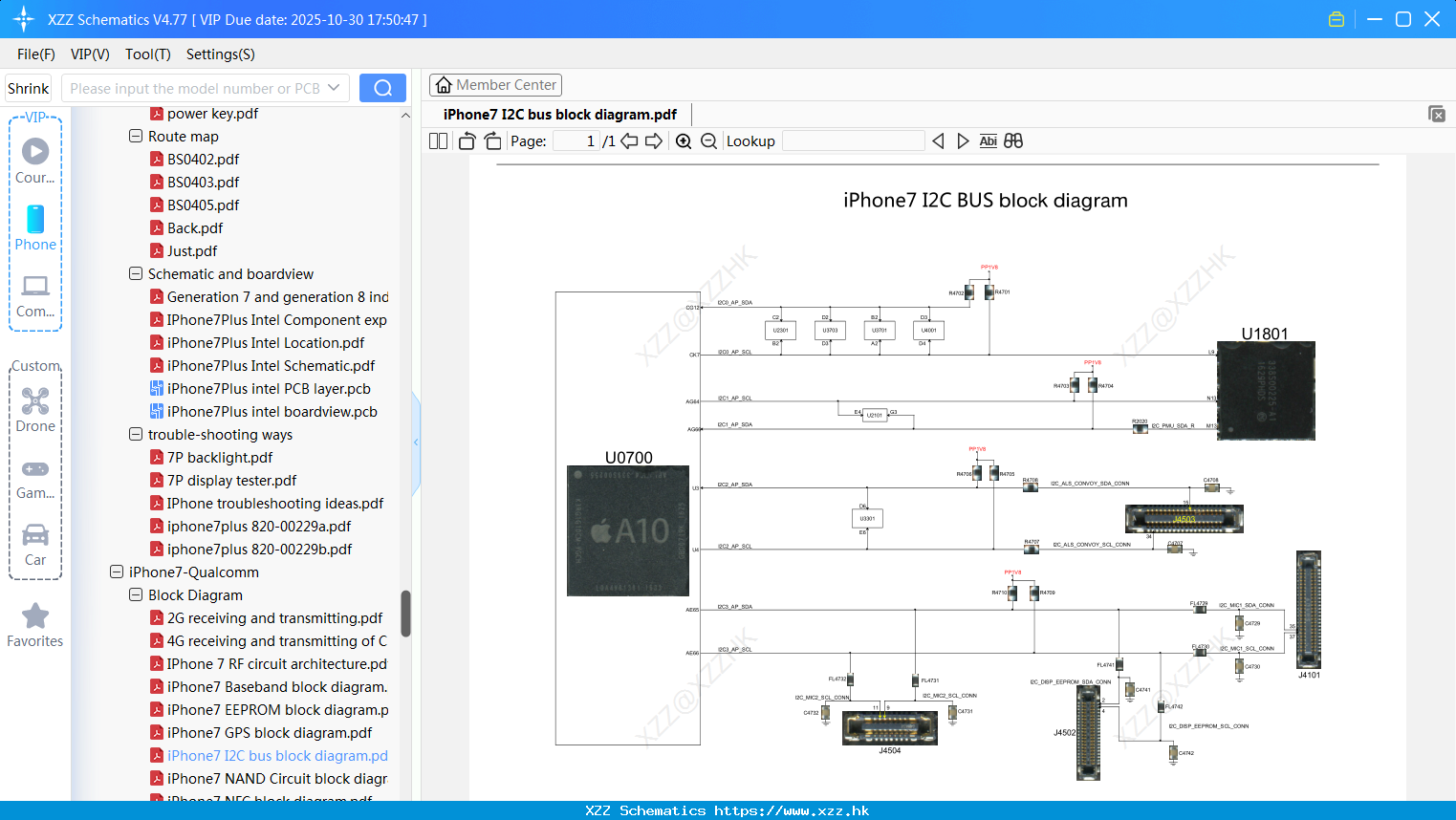Open the File(F) menu
Image resolution: width=1456 pixels, height=820 pixels.
point(36,54)
